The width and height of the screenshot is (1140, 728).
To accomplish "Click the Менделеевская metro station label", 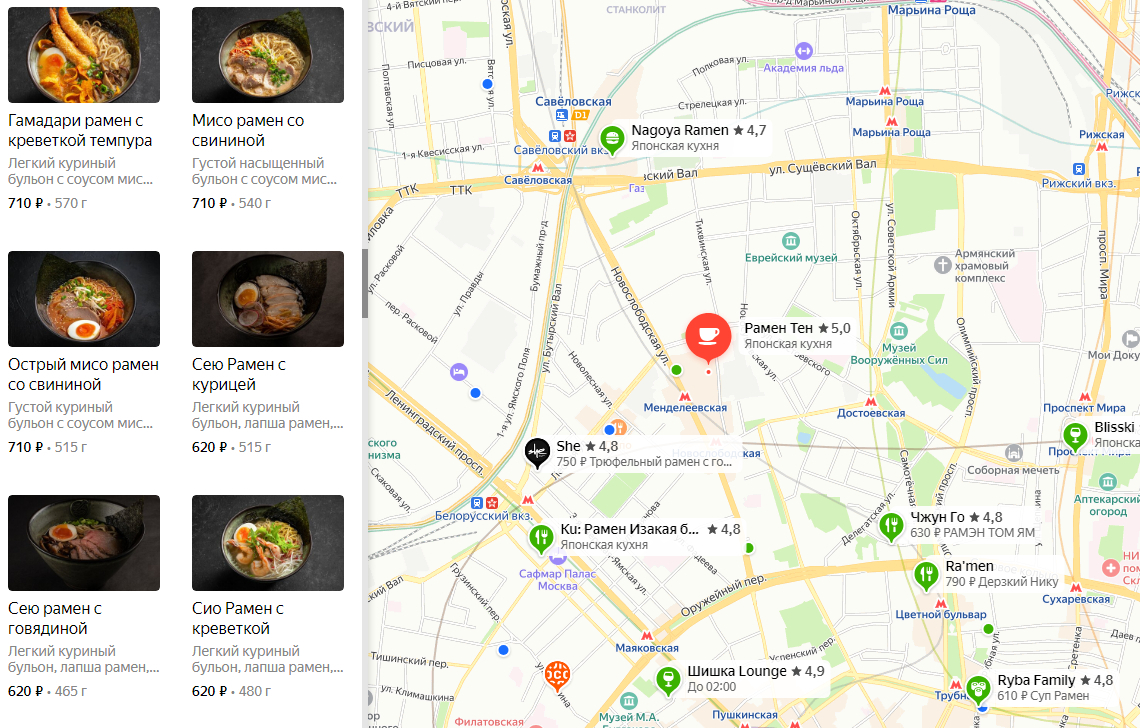I will tap(685, 408).
